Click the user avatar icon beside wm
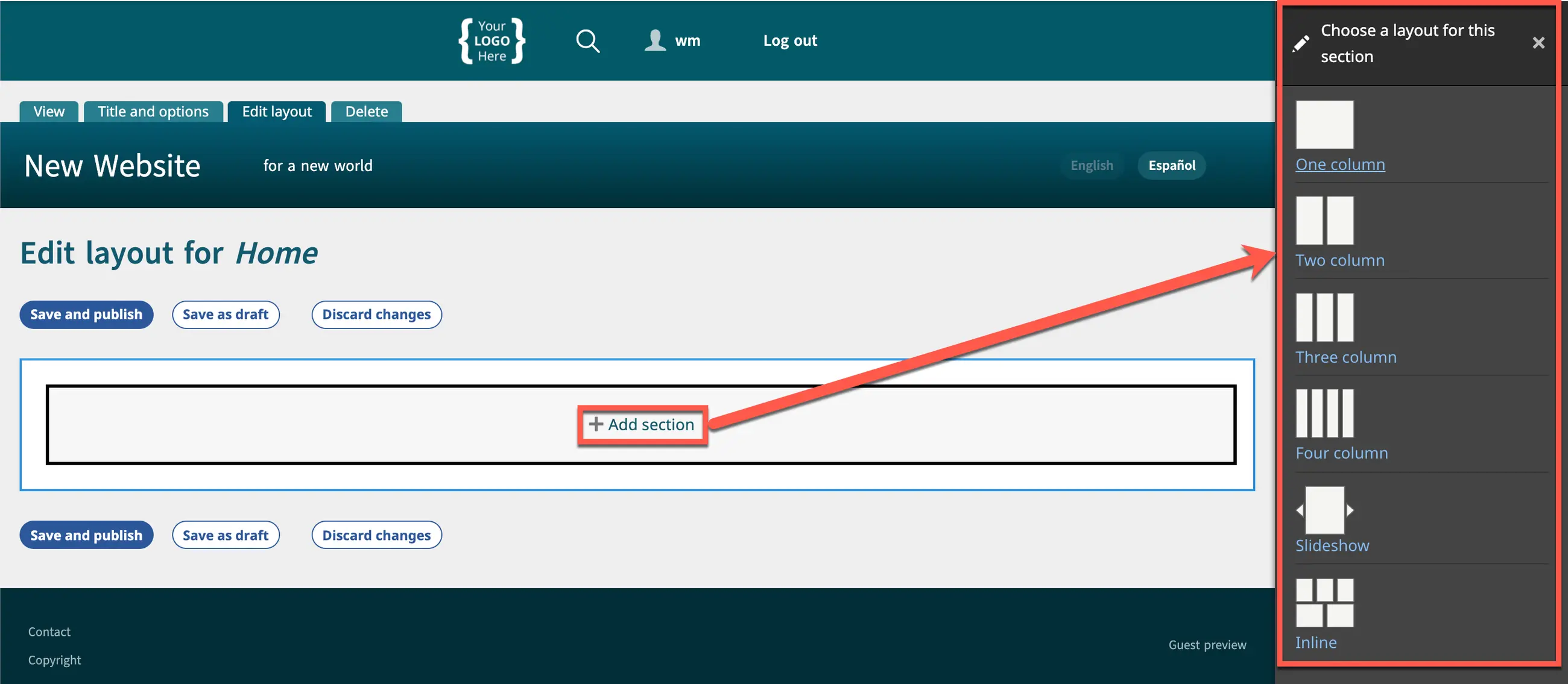Viewport: 1568px width, 684px height. tap(655, 40)
